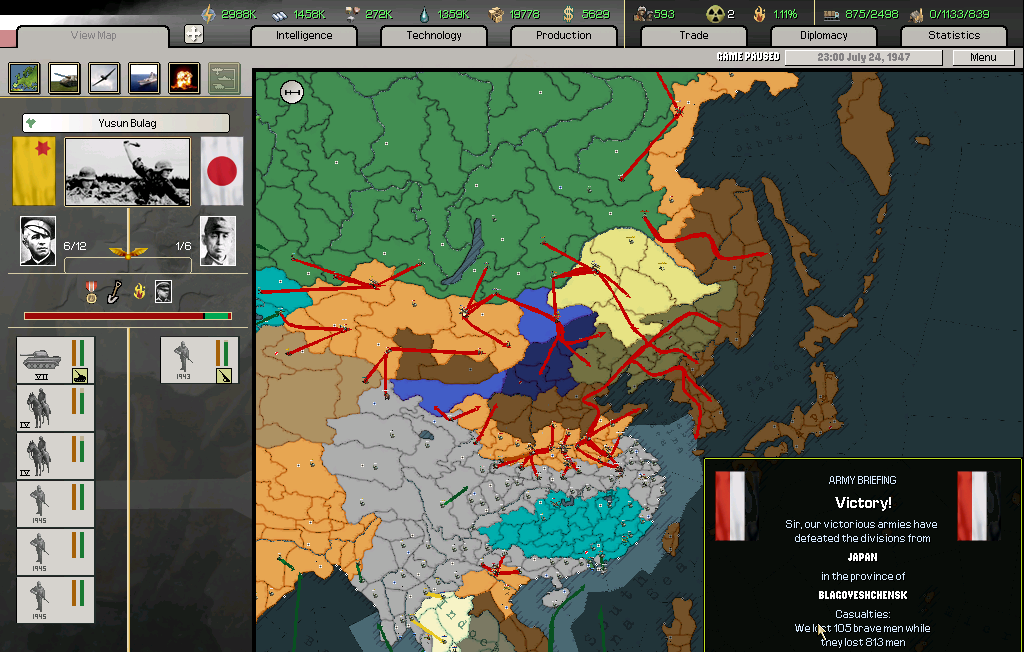Click the Menu button
The height and width of the screenshot is (652, 1024).
[983, 57]
